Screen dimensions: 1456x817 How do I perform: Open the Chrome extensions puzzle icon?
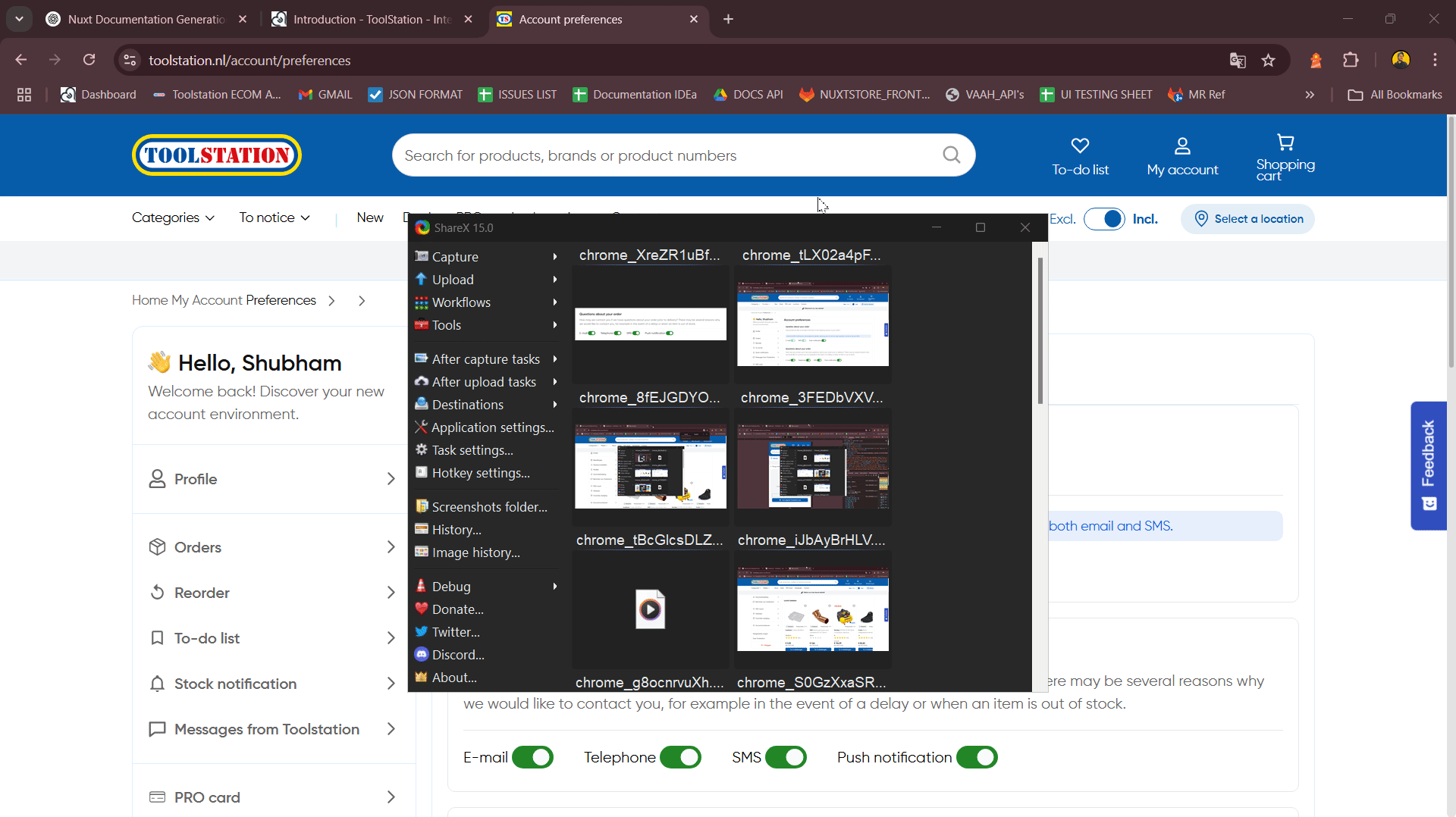pos(1351,61)
